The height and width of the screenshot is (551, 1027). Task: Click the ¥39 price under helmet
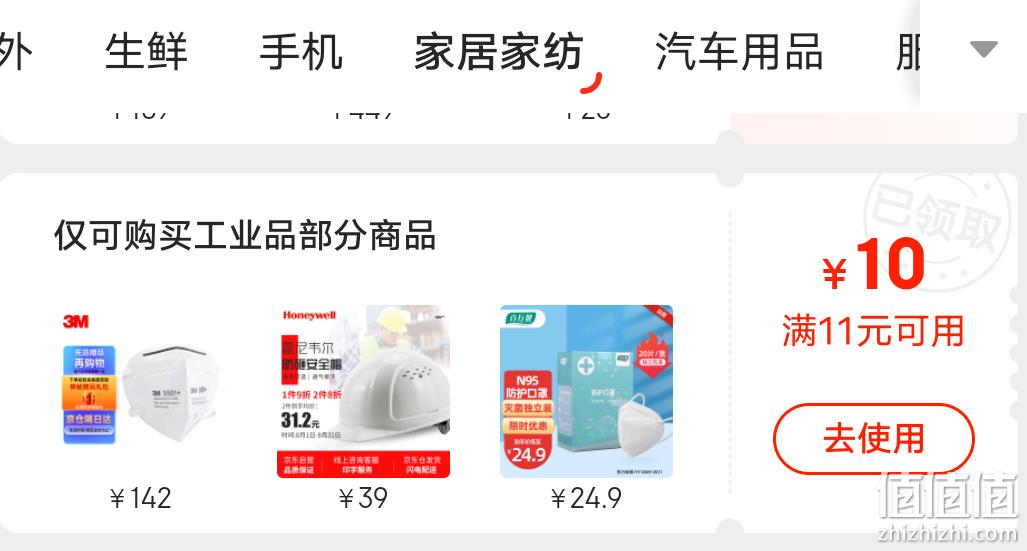point(364,499)
